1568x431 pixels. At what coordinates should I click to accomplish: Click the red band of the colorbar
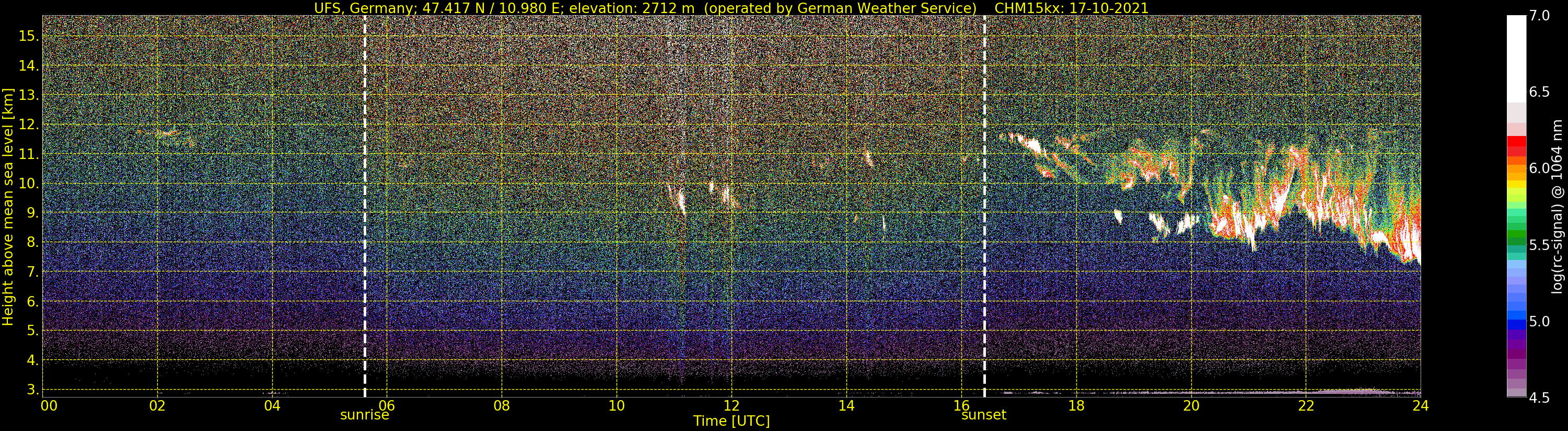tap(1516, 146)
